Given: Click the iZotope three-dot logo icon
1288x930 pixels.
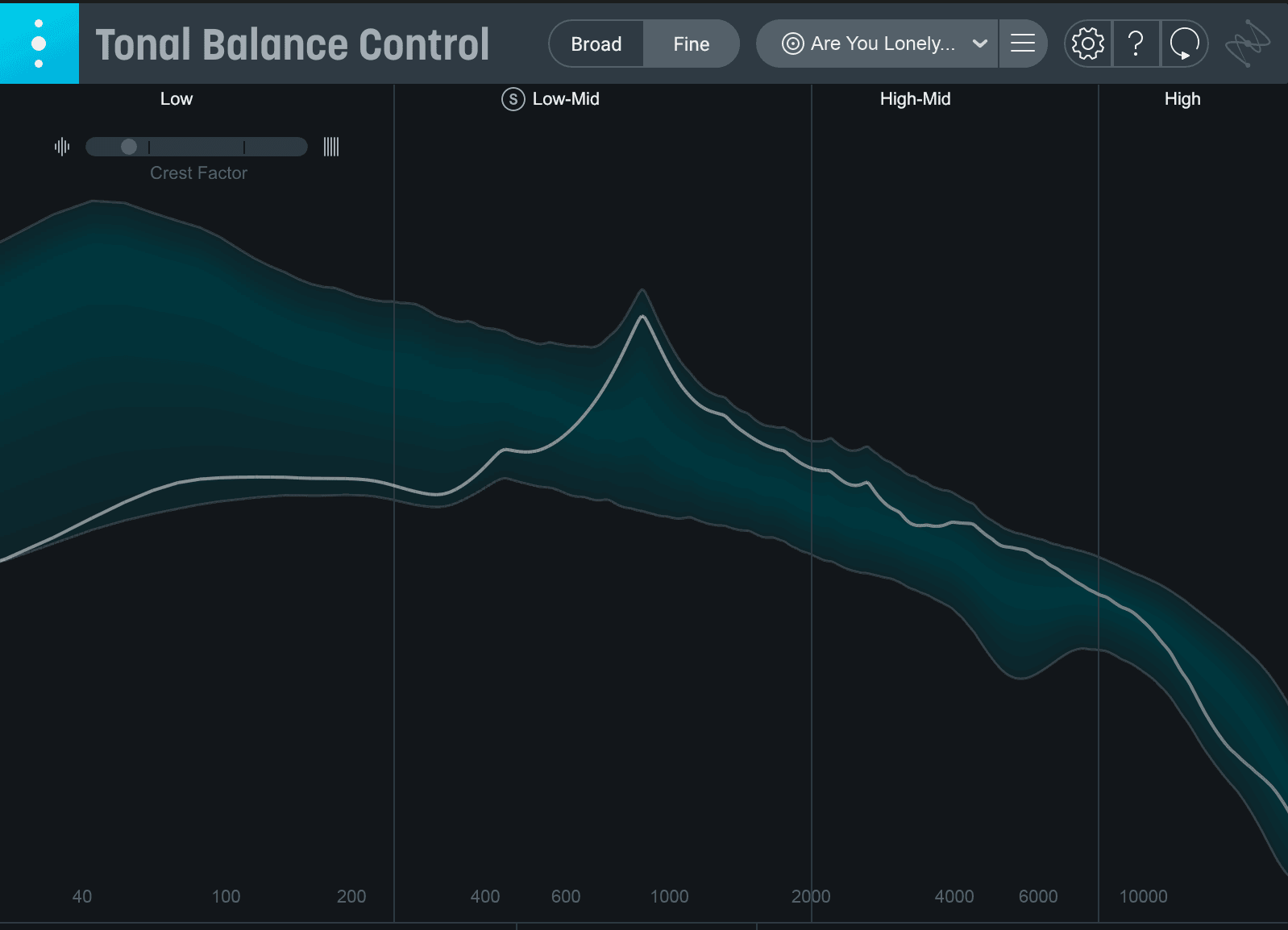Looking at the screenshot, I should 39,44.
